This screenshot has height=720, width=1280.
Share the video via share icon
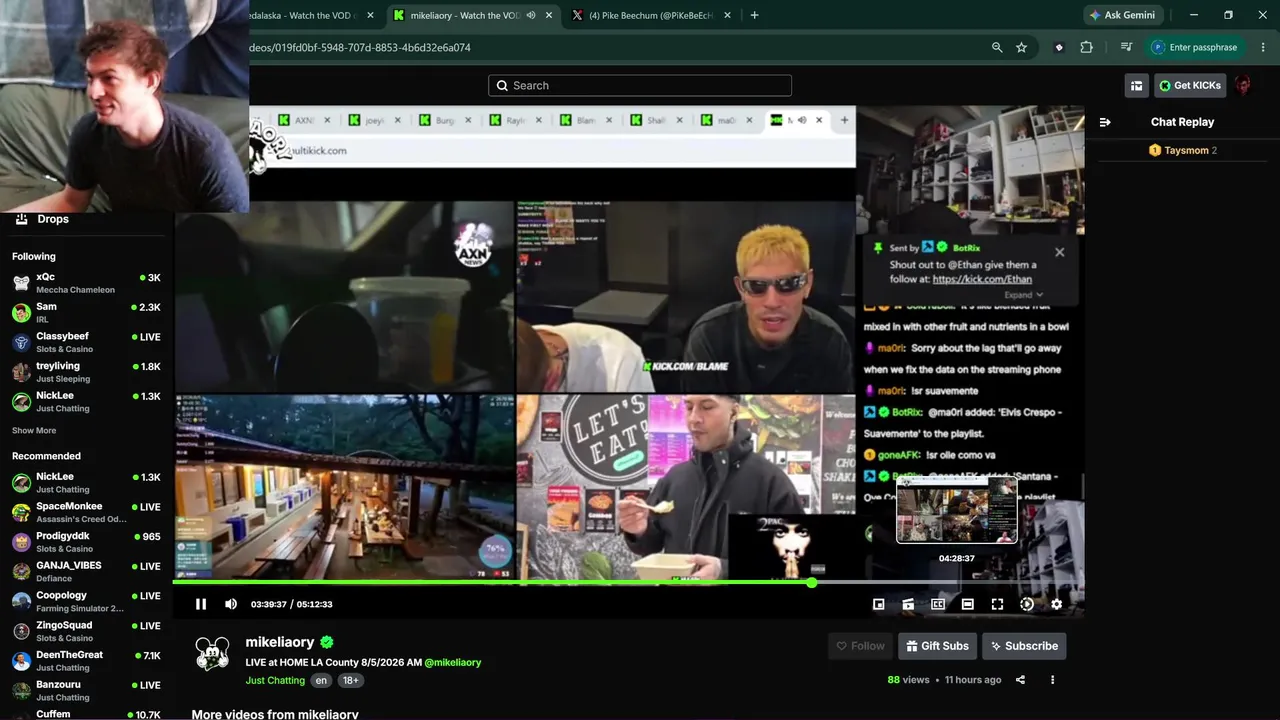[x=1020, y=680]
